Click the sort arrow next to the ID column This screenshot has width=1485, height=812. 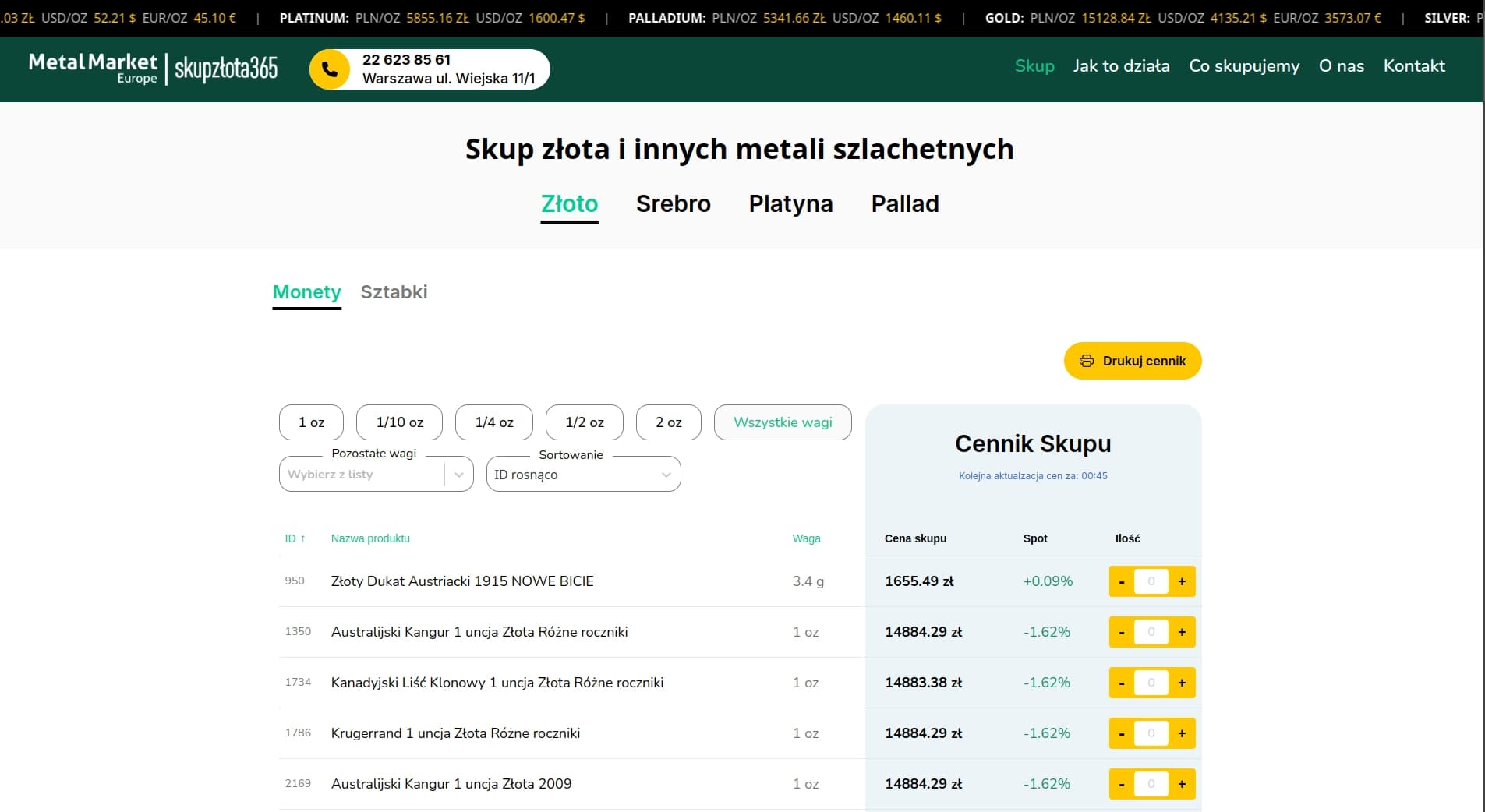(304, 538)
